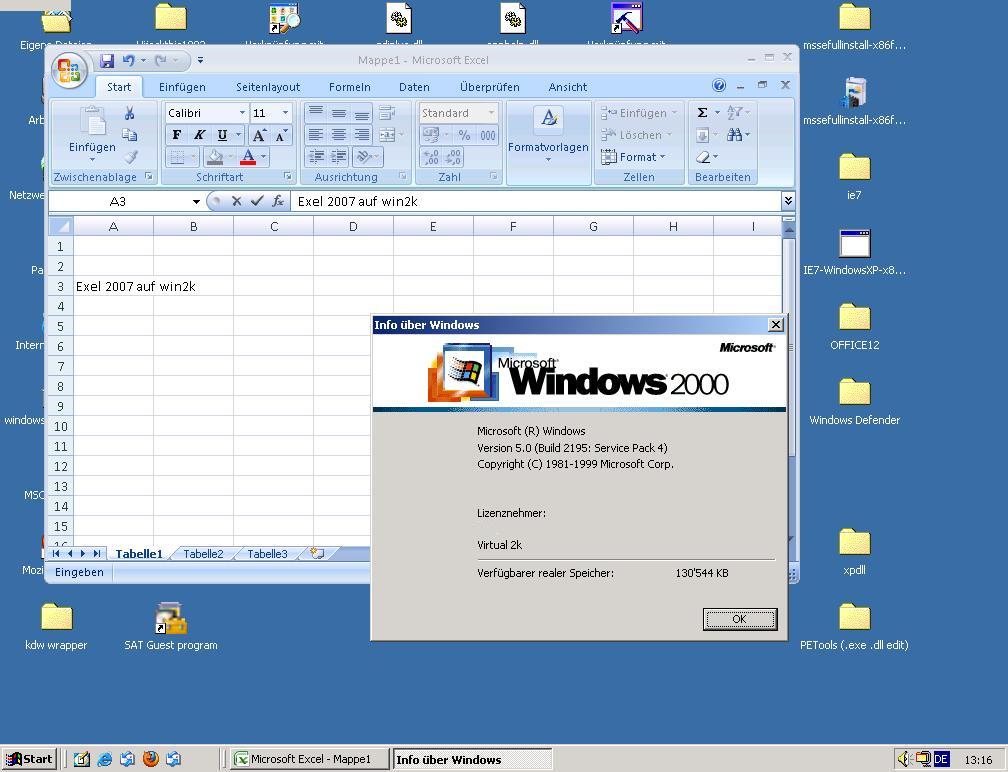
Task: Toggle bold formatting (F)
Action: coord(177,135)
